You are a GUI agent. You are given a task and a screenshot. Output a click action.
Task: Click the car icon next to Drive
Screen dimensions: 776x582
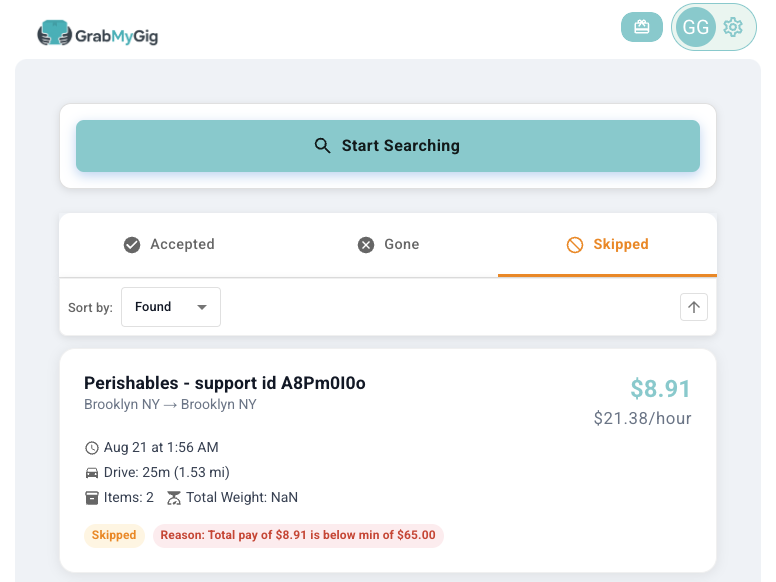[x=92, y=473]
